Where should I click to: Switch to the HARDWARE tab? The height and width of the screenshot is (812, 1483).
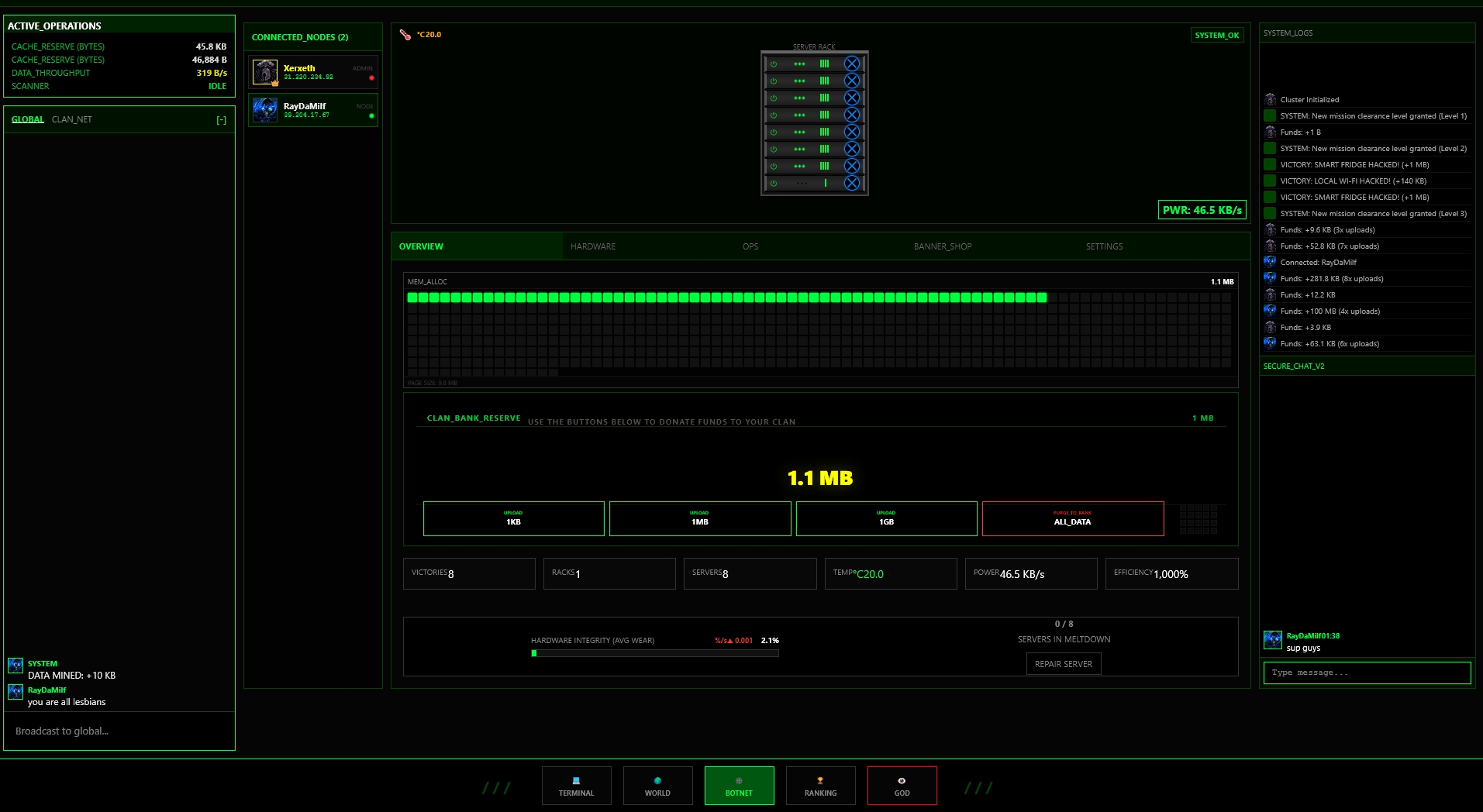593,246
